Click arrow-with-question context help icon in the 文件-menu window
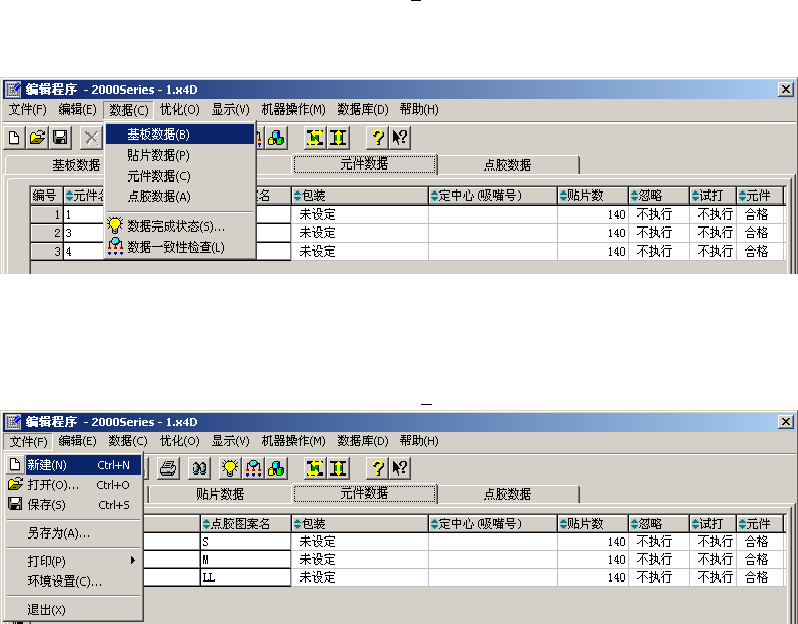This screenshot has width=798, height=624. (x=400, y=468)
